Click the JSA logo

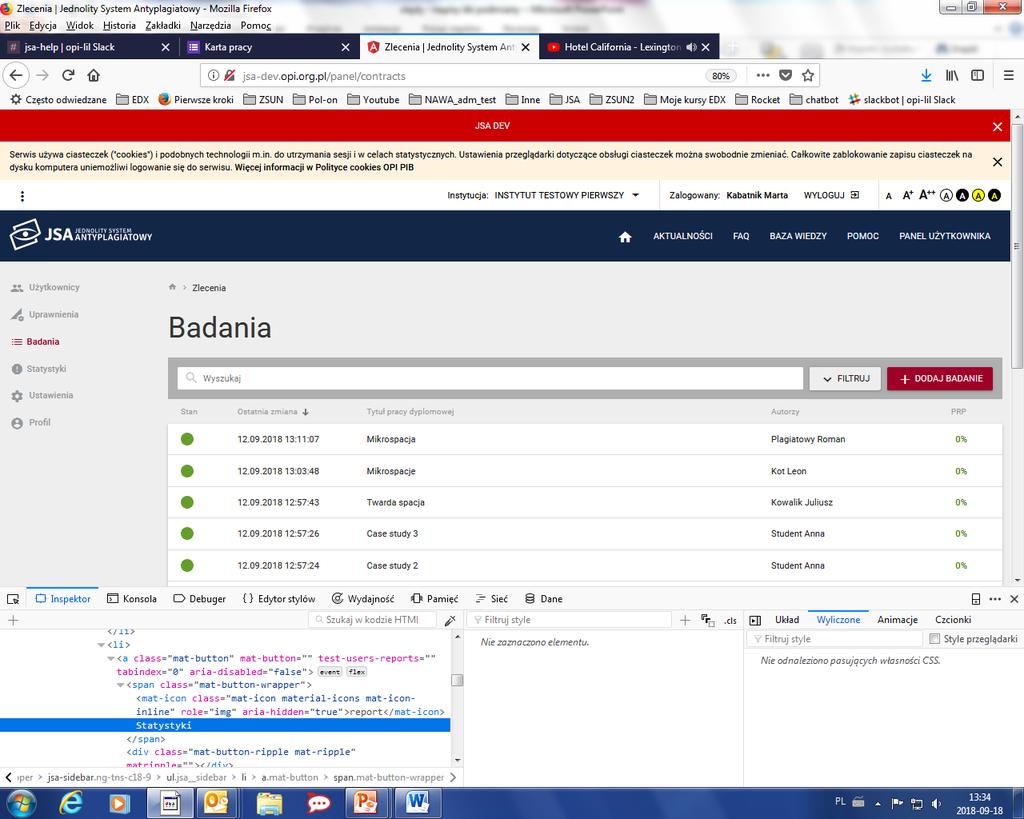pos(81,234)
